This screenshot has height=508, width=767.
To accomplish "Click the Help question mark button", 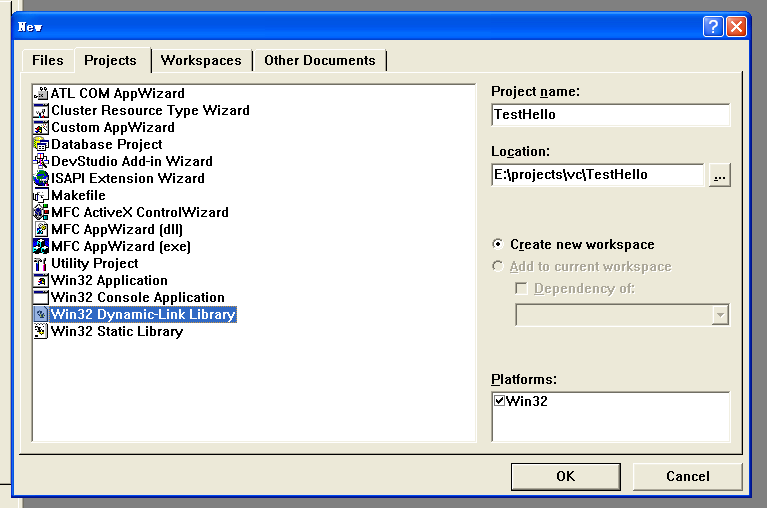I will click(x=713, y=26).
